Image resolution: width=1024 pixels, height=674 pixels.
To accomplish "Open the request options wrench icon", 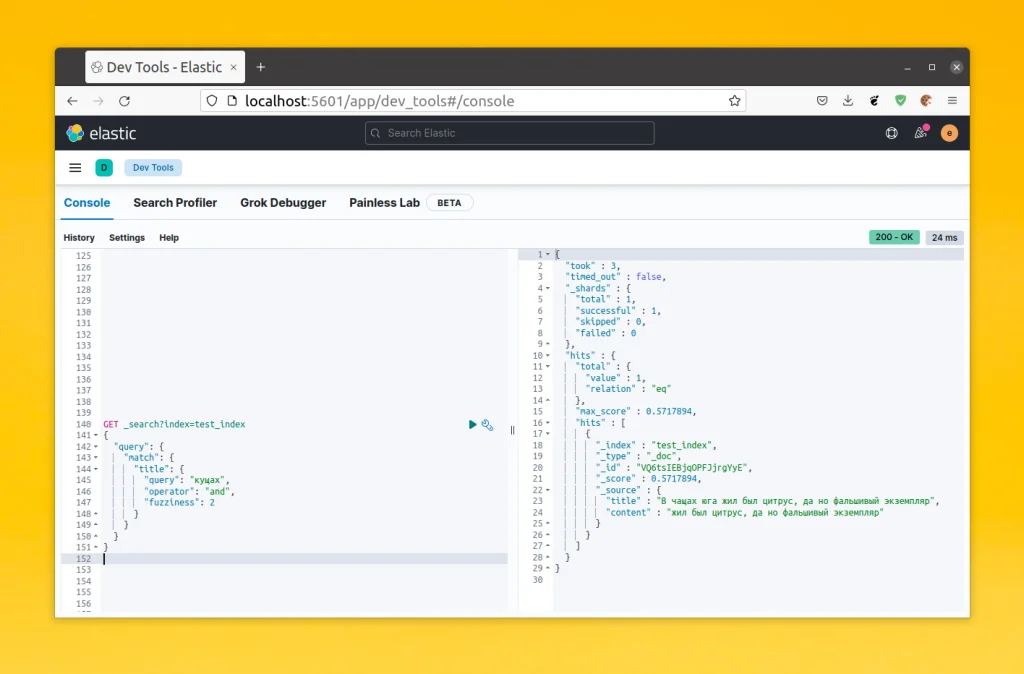I will tap(488, 425).
